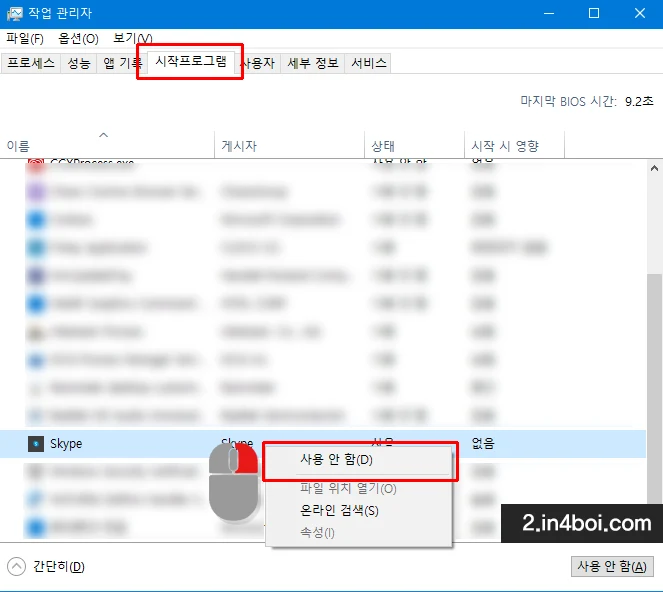Choose 사용 안 함(D) in context menu
Viewport: 663px width, 592px height.
(x=358, y=460)
